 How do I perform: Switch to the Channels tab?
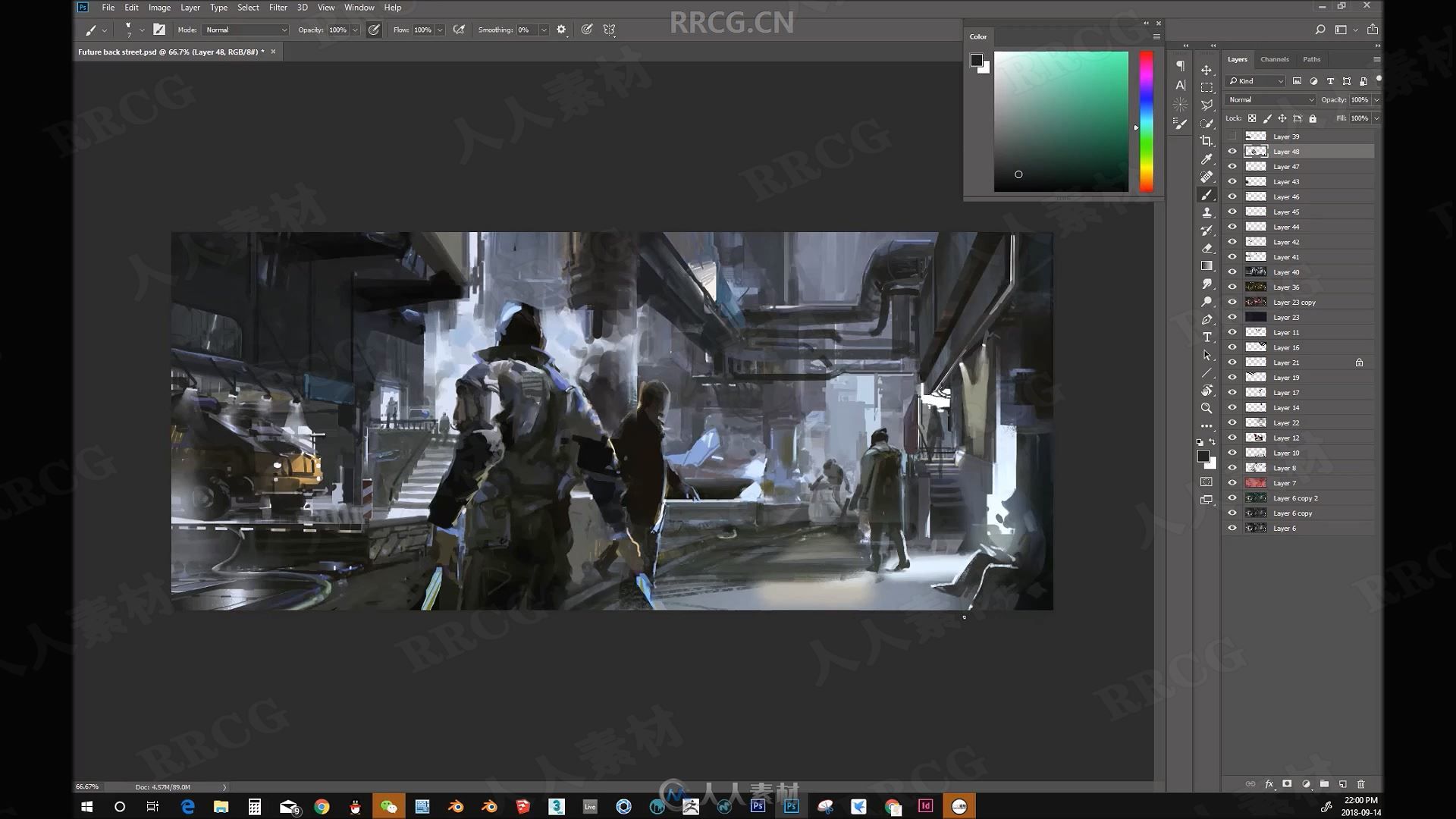(1274, 58)
